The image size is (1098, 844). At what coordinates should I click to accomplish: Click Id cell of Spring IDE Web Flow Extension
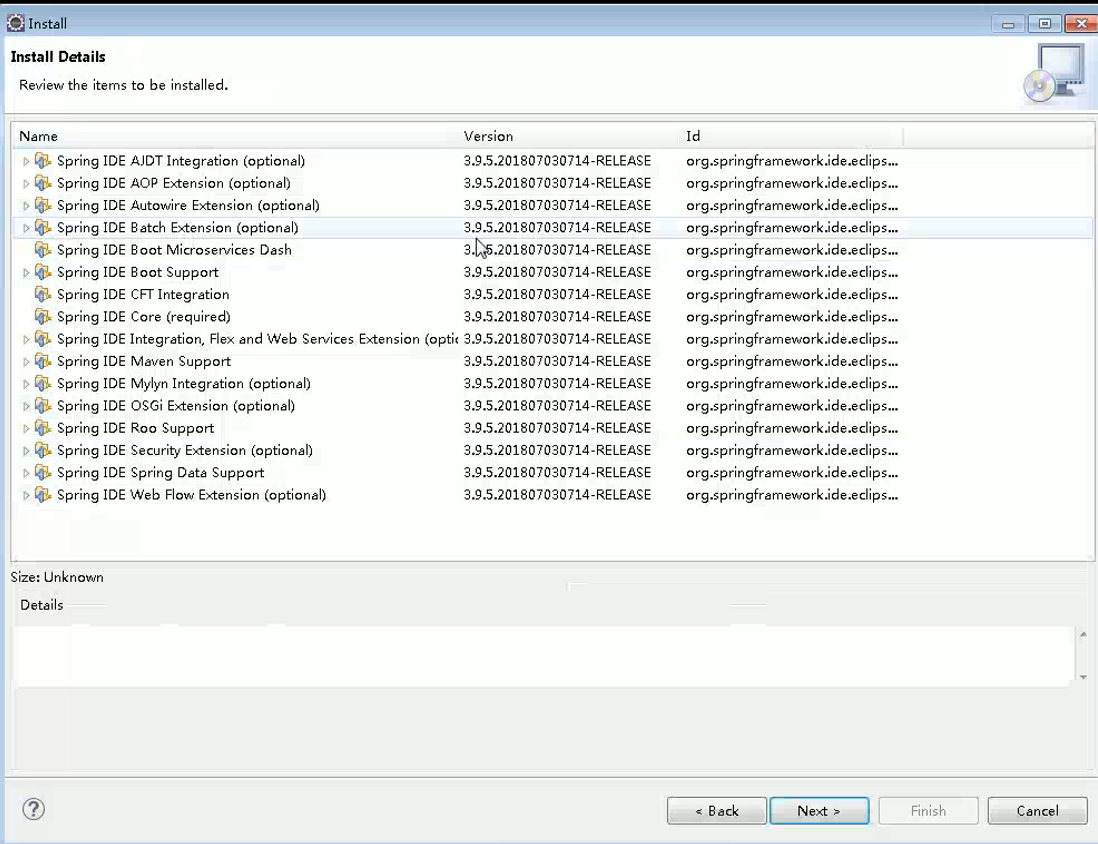(x=792, y=495)
